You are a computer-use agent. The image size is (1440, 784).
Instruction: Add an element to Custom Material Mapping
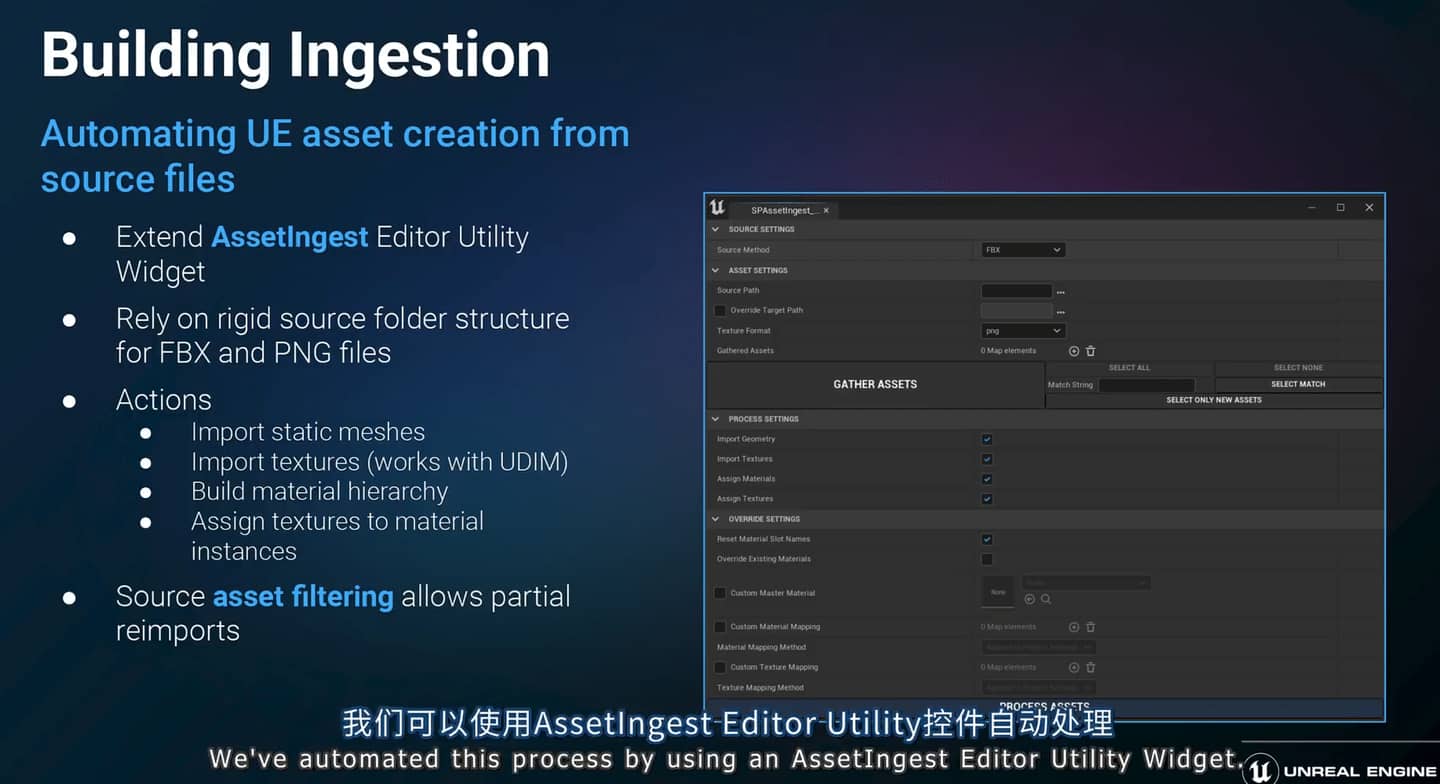tap(1074, 627)
